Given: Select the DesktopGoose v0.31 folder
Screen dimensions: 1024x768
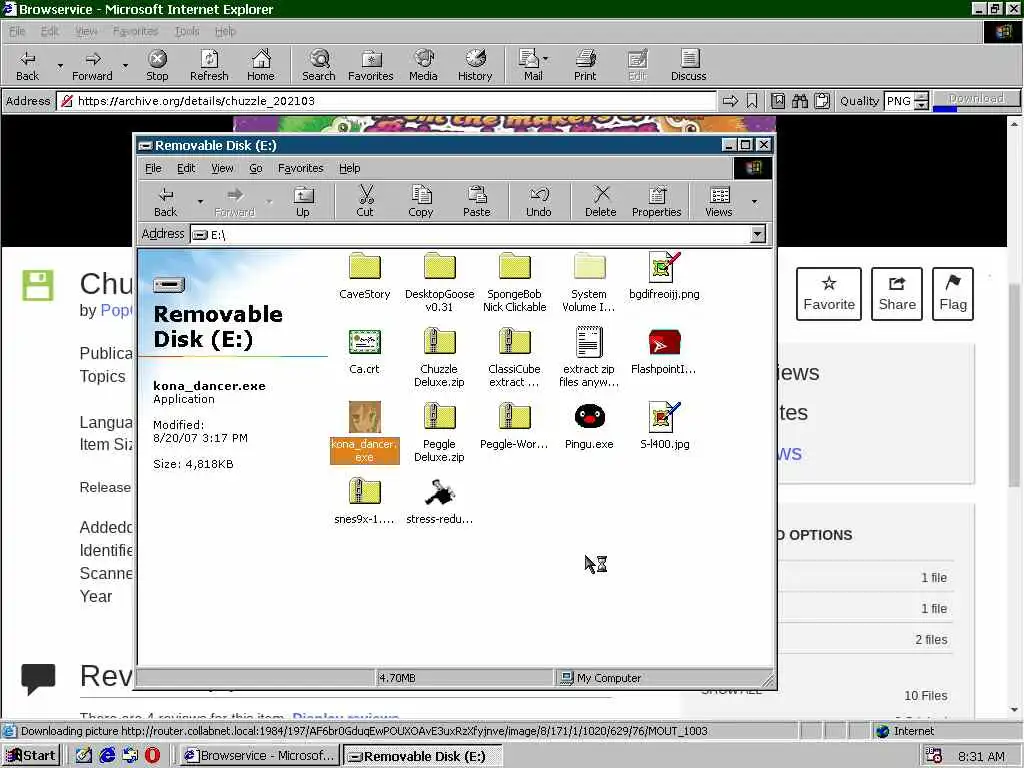Looking at the screenshot, I should (x=440, y=283).
